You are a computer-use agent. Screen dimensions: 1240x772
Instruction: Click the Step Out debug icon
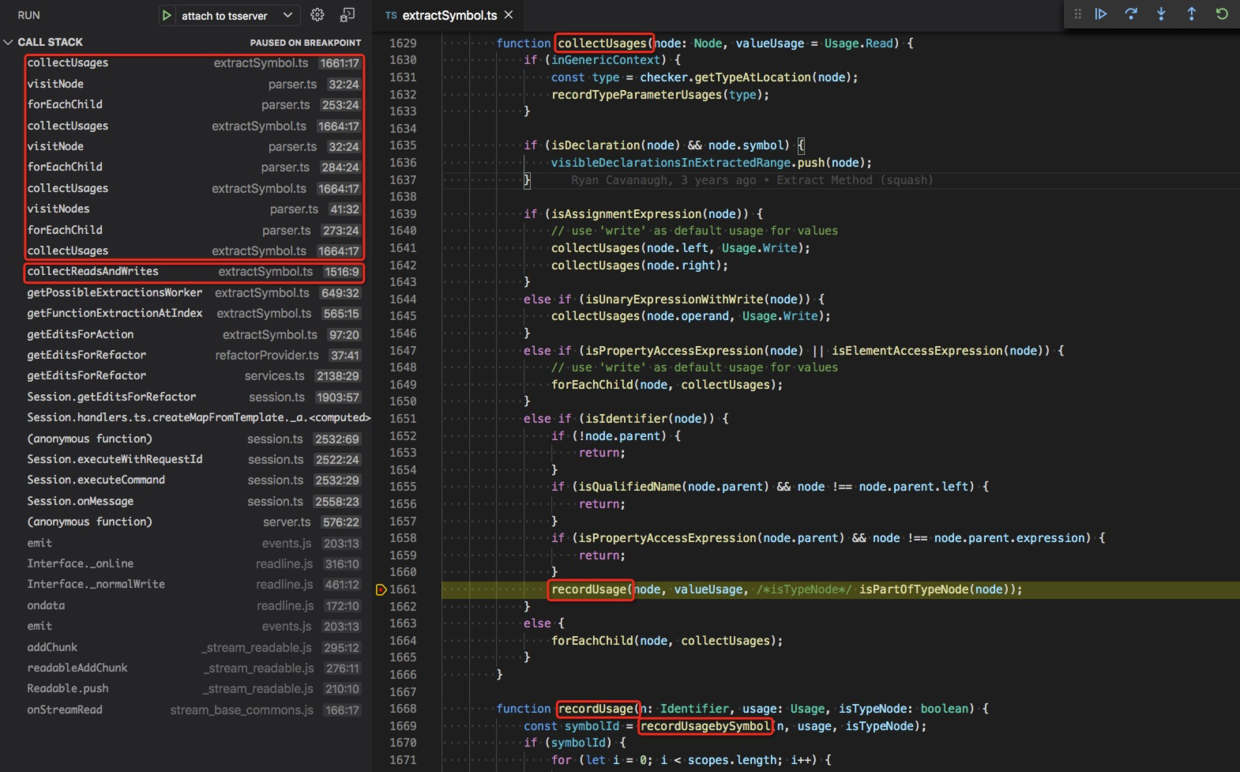click(x=1191, y=13)
